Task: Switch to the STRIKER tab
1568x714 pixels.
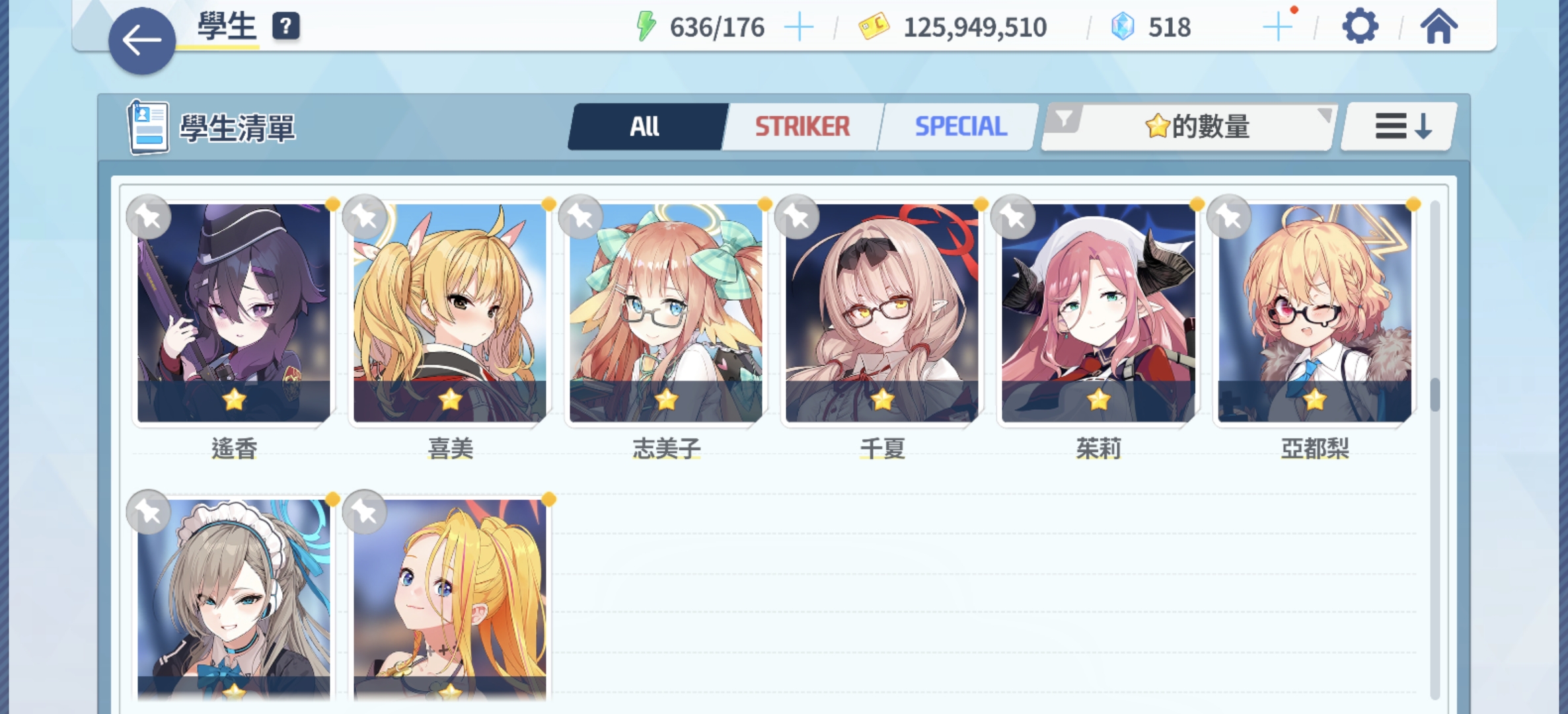Action: 802,126
